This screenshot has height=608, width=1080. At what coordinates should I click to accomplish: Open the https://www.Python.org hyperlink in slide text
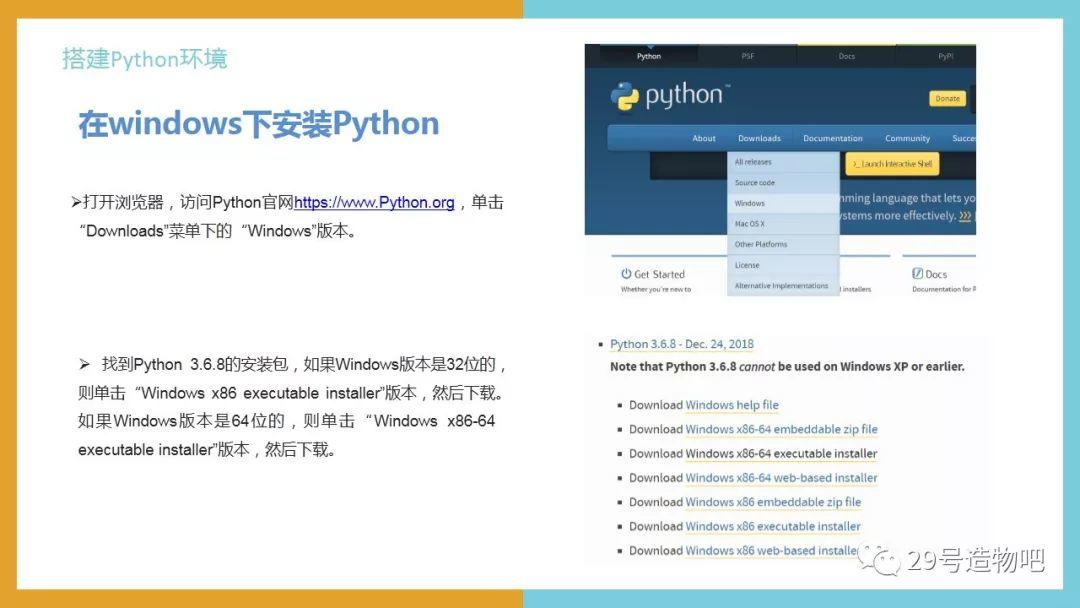pyautogui.click(x=374, y=202)
